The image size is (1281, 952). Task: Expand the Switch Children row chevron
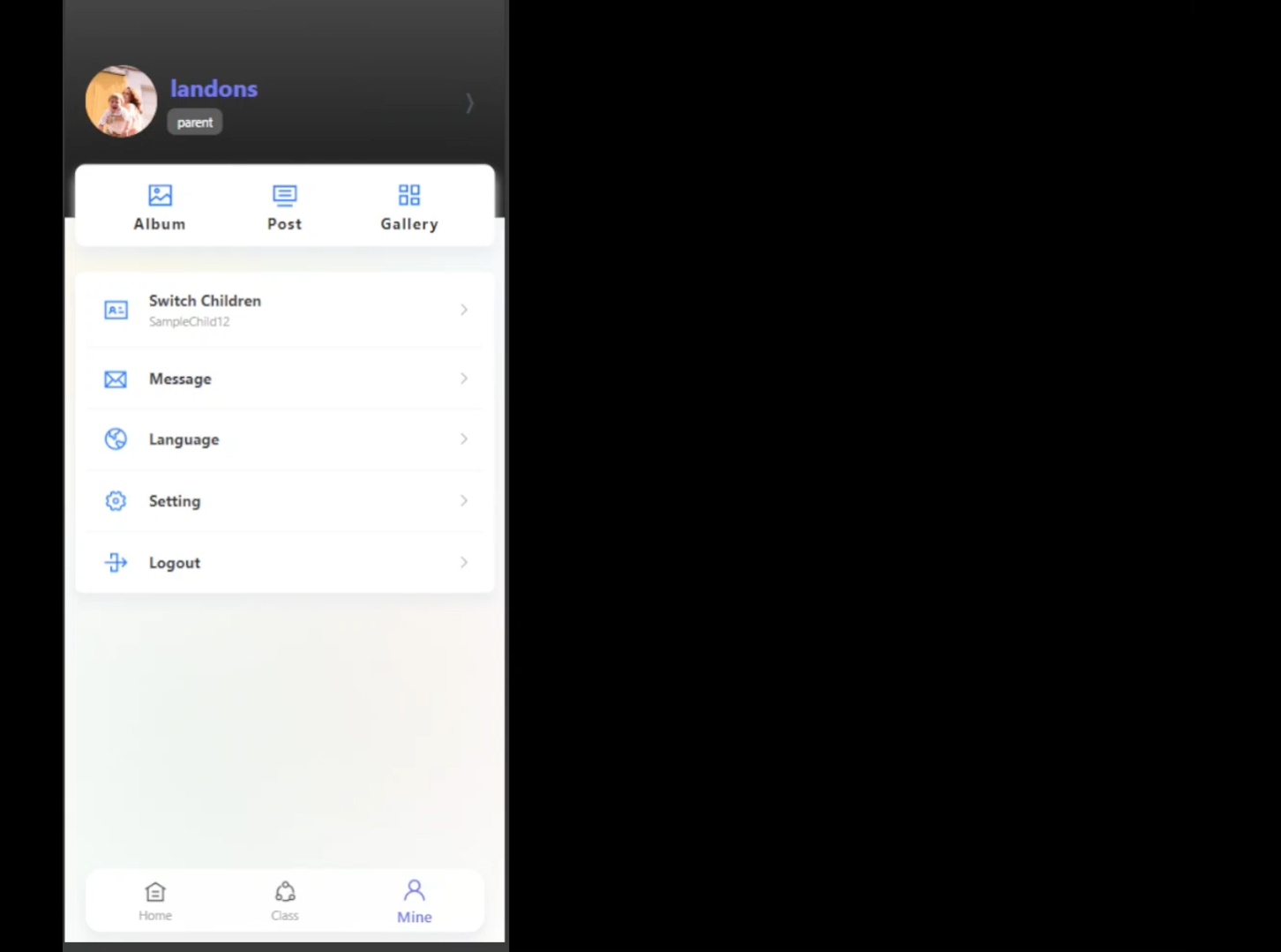(463, 310)
